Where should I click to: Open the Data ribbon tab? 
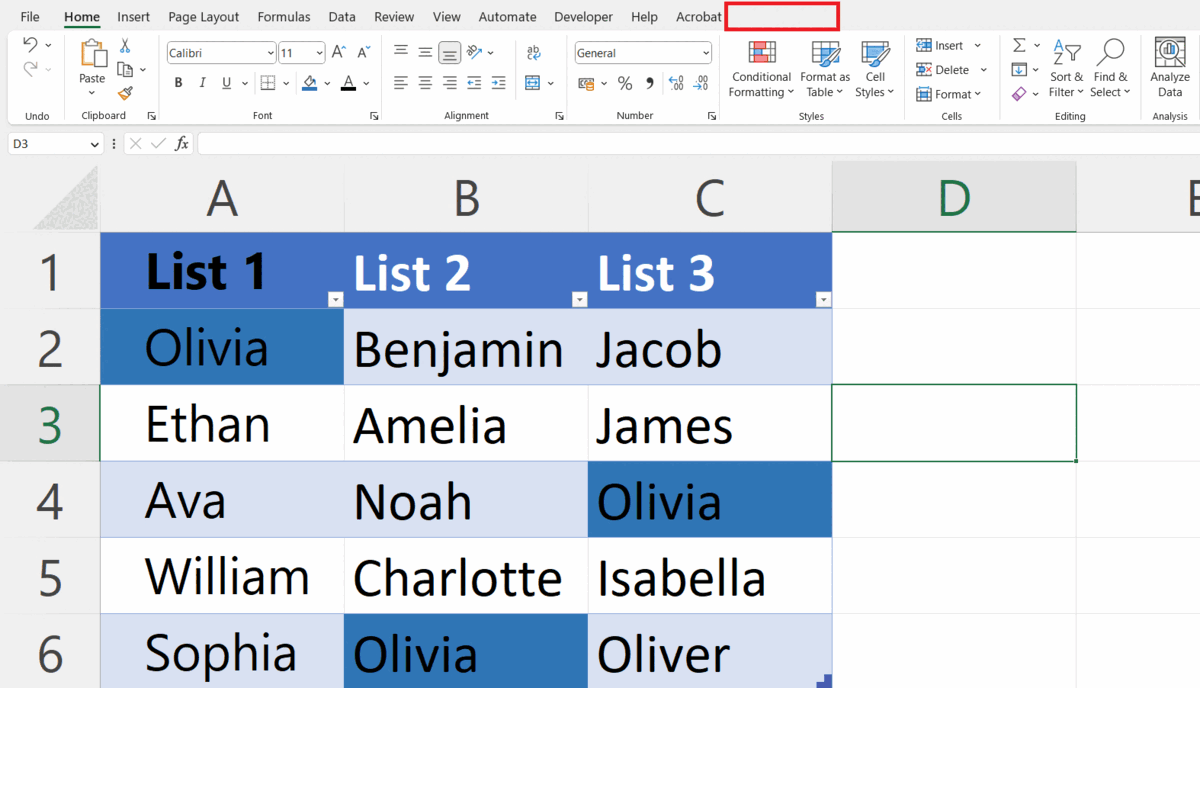click(x=341, y=16)
